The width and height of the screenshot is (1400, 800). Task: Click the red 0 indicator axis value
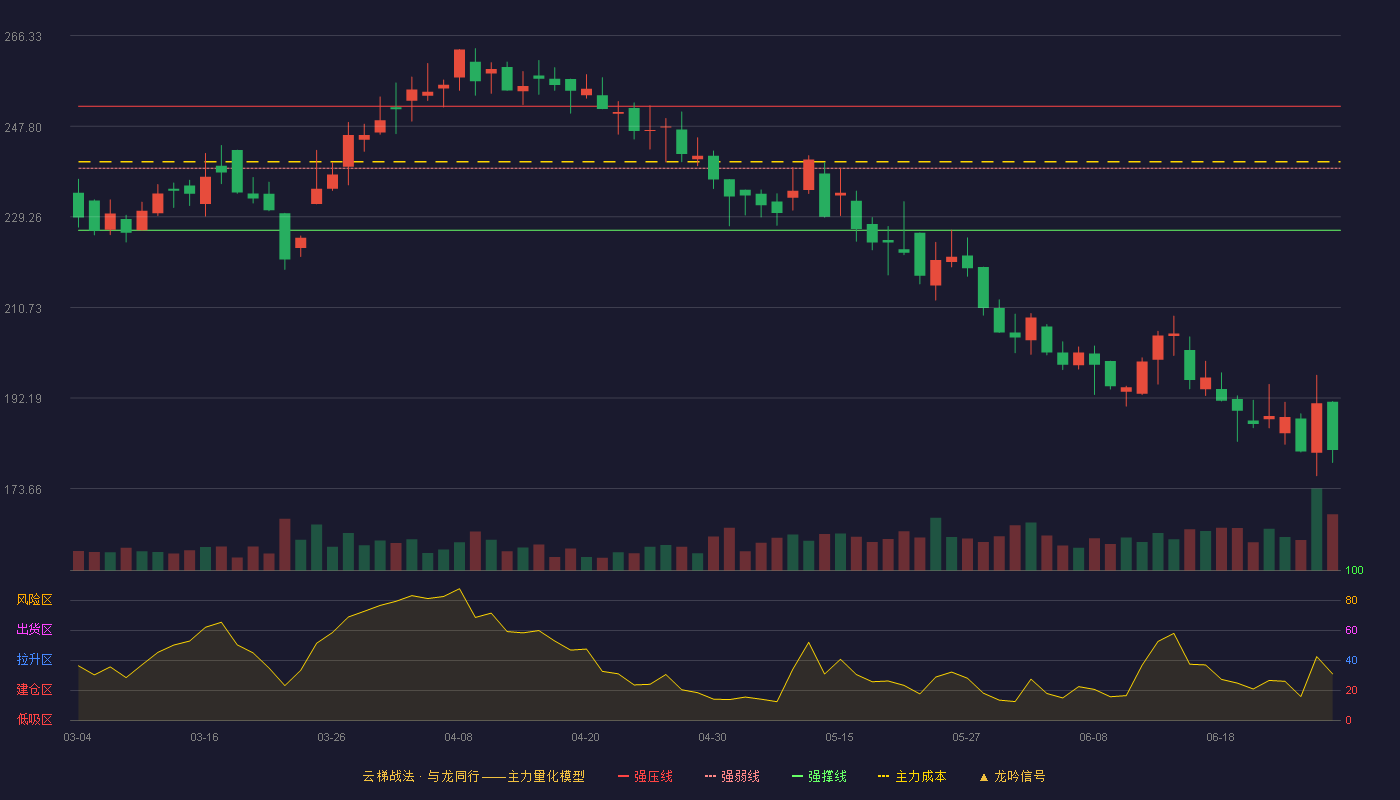pos(1348,720)
